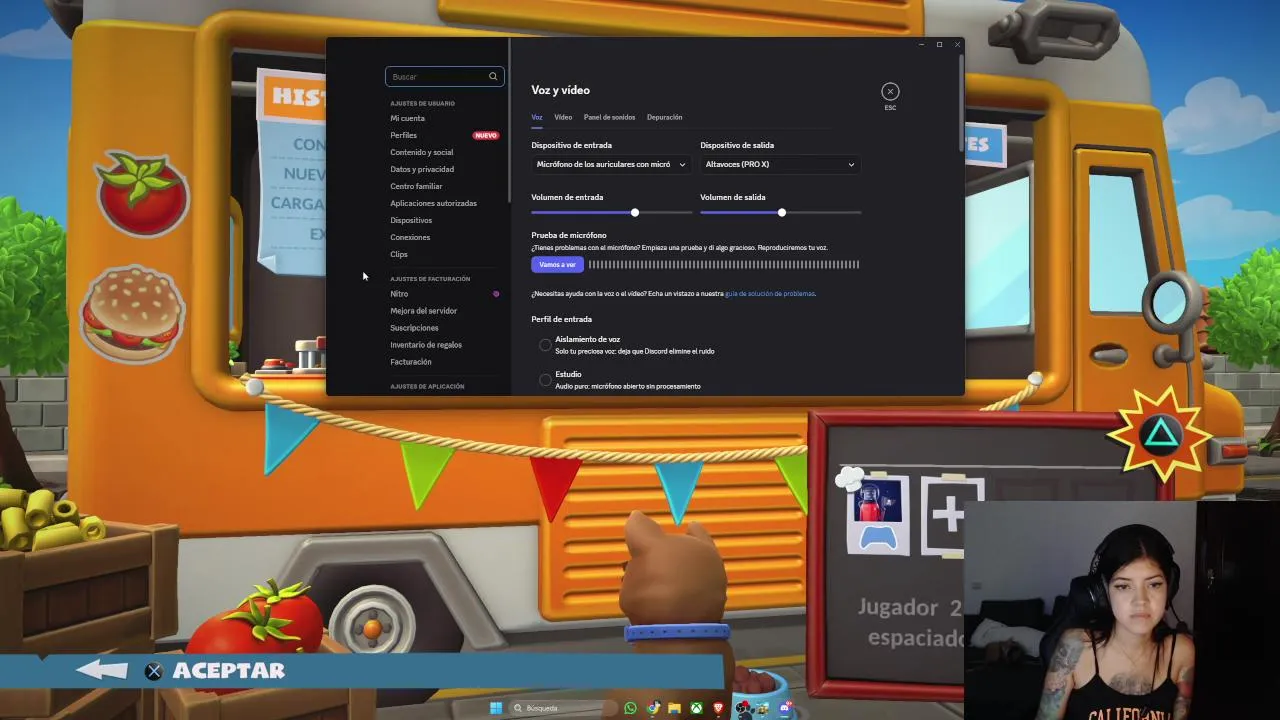Open the Dispositivo de entrada dropdown
The width and height of the screenshot is (1280, 720).
610,164
